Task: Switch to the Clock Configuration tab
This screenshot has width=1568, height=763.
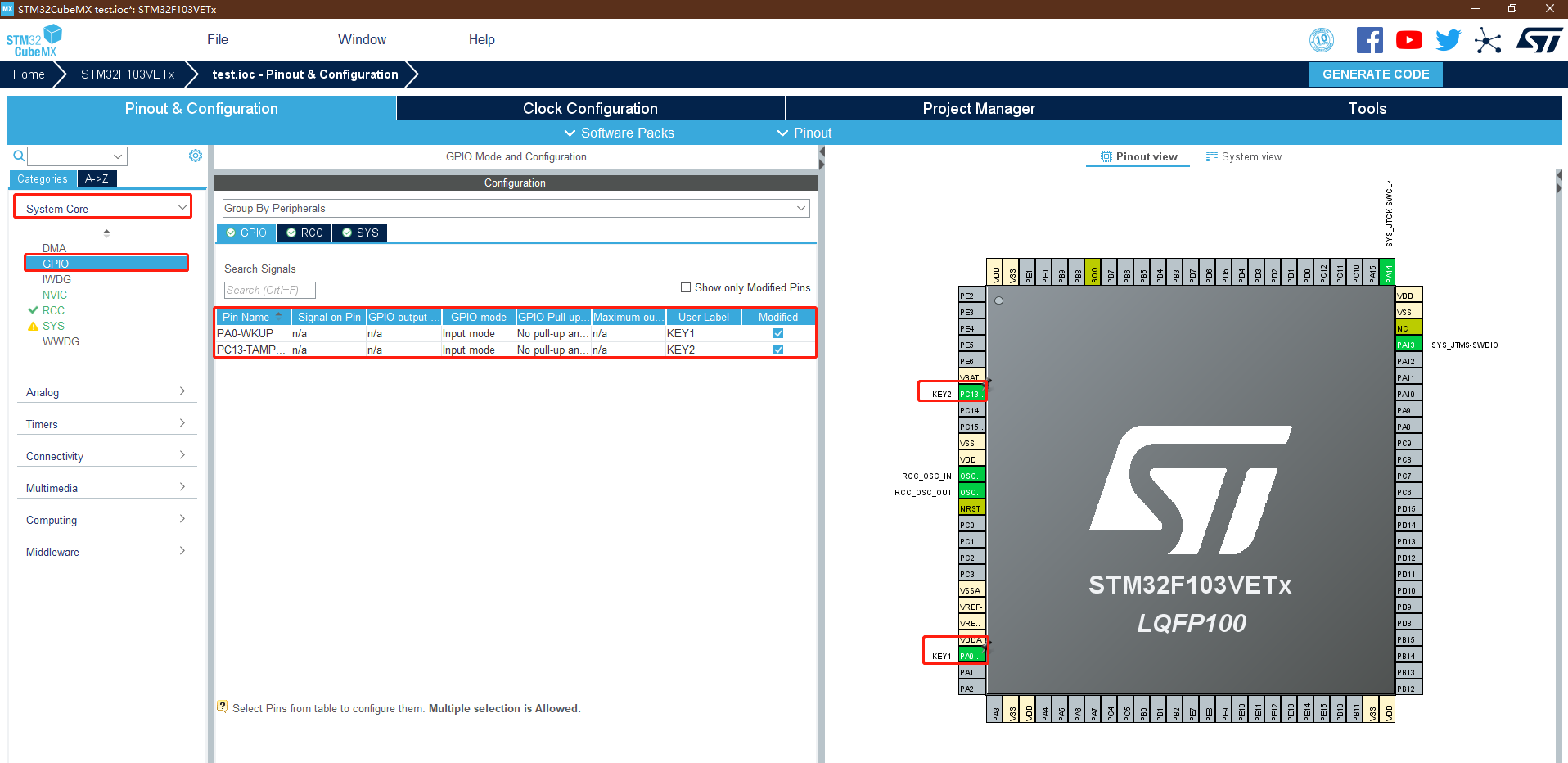Action: coord(589,108)
